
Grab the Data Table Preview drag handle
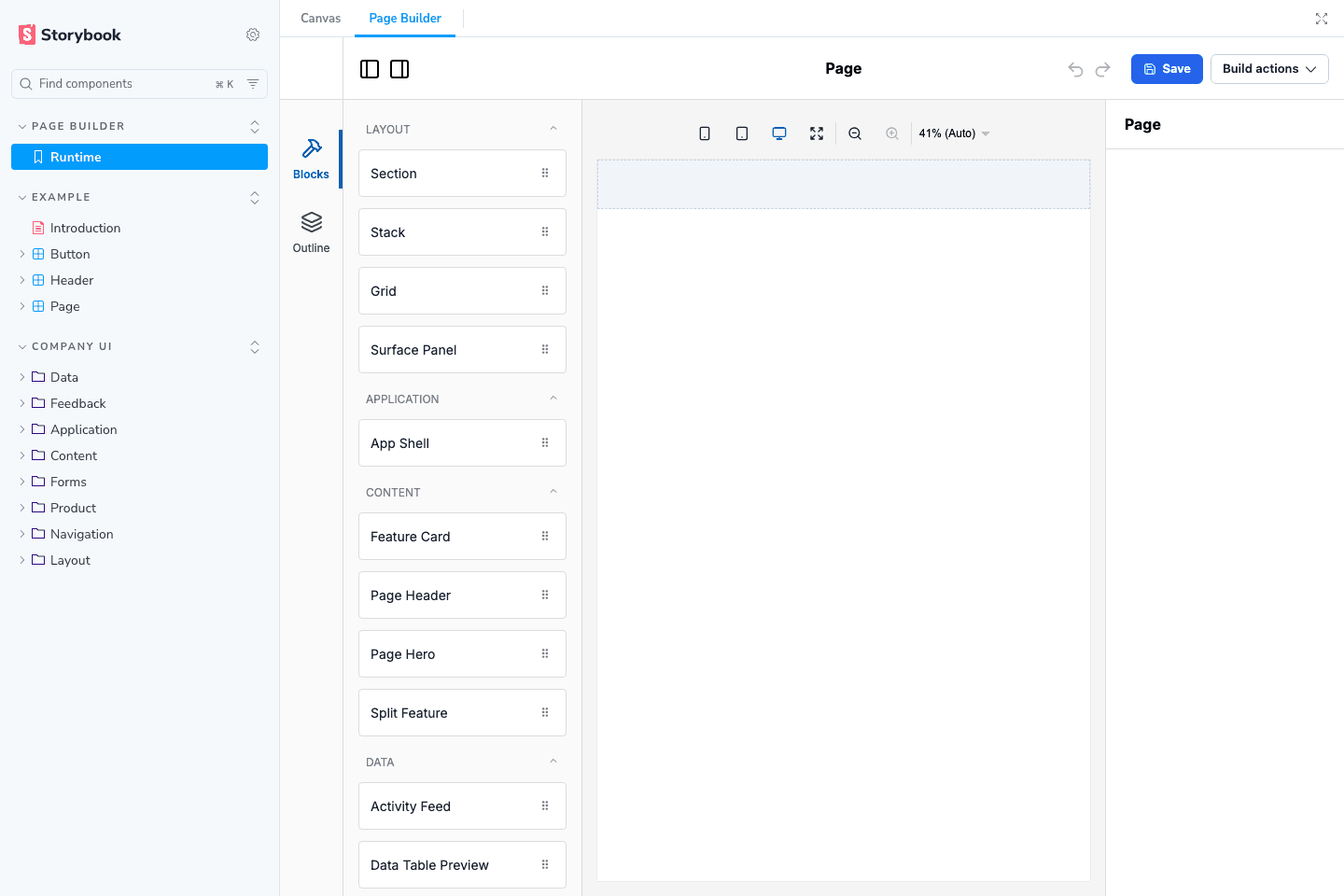tap(545, 864)
